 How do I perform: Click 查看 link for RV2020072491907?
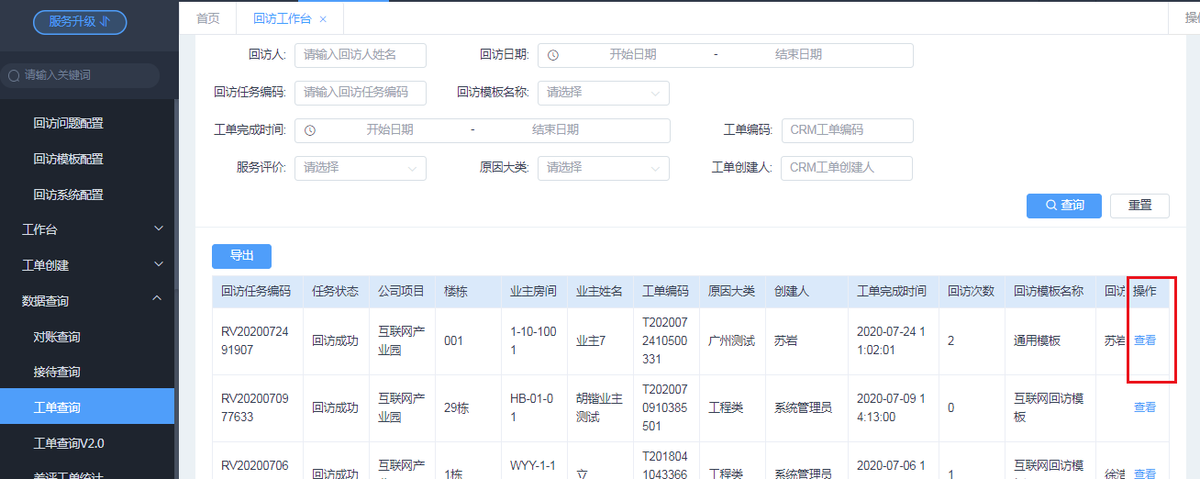pos(1145,341)
